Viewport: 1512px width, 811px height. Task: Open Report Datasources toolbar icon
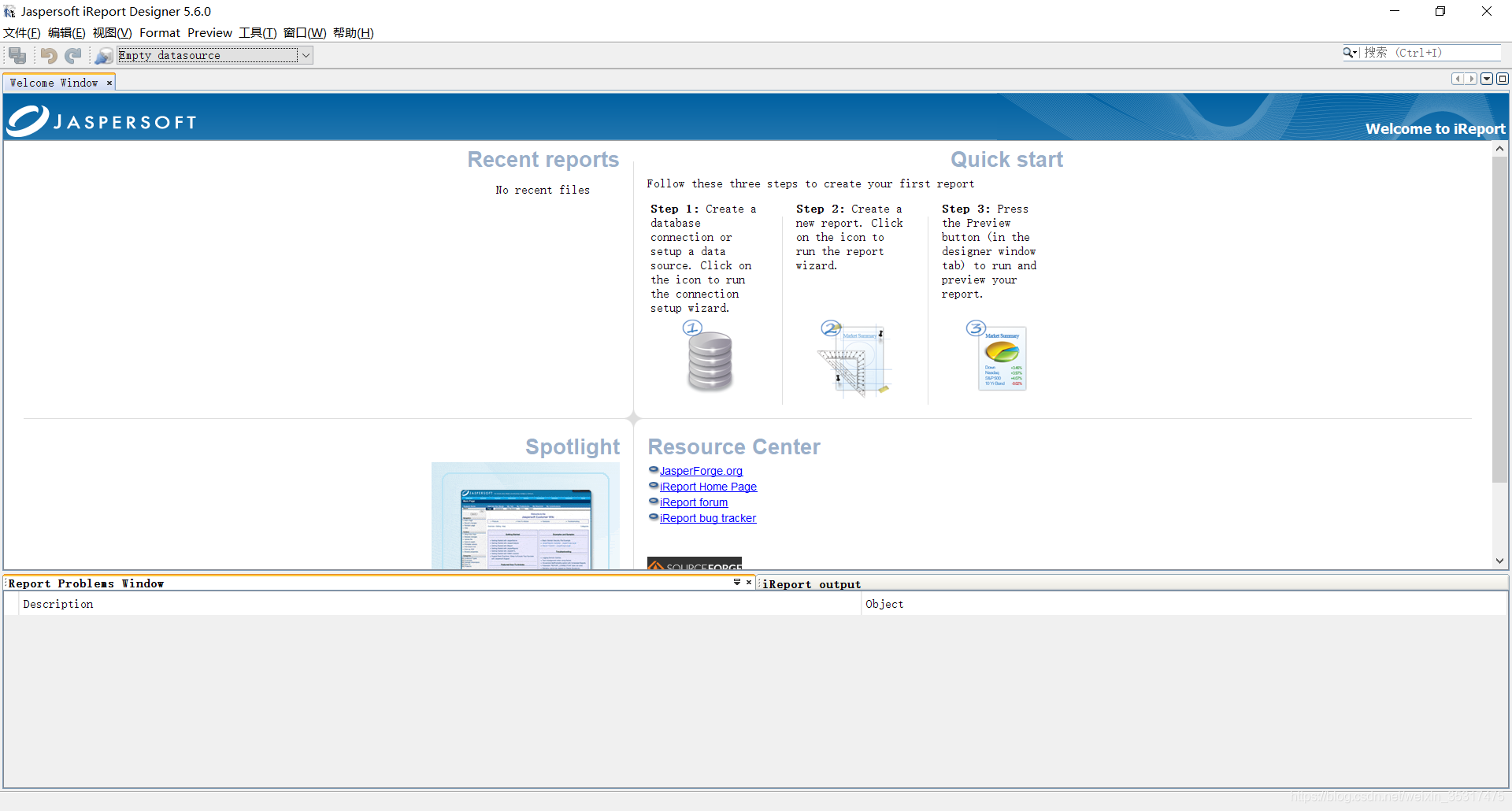104,55
